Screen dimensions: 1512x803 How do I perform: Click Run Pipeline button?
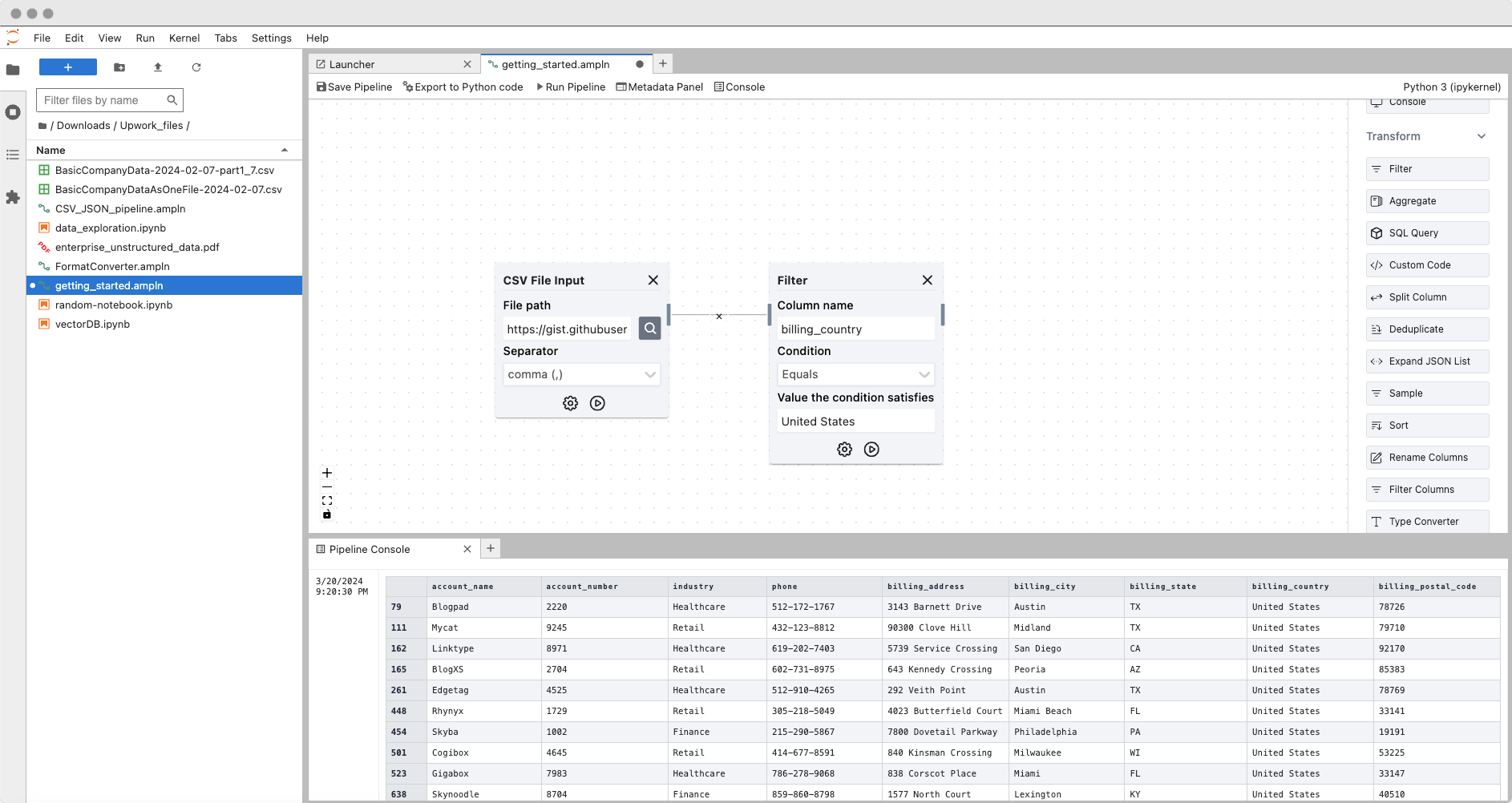571,87
